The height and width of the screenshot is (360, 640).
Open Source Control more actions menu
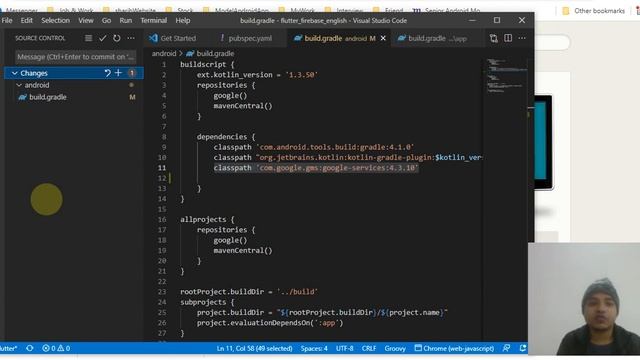point(131,38)
